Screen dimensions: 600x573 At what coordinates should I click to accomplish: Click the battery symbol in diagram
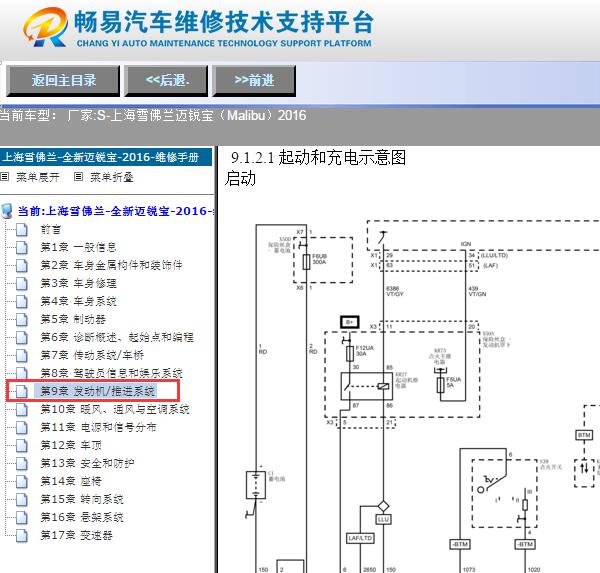point(256,485)
